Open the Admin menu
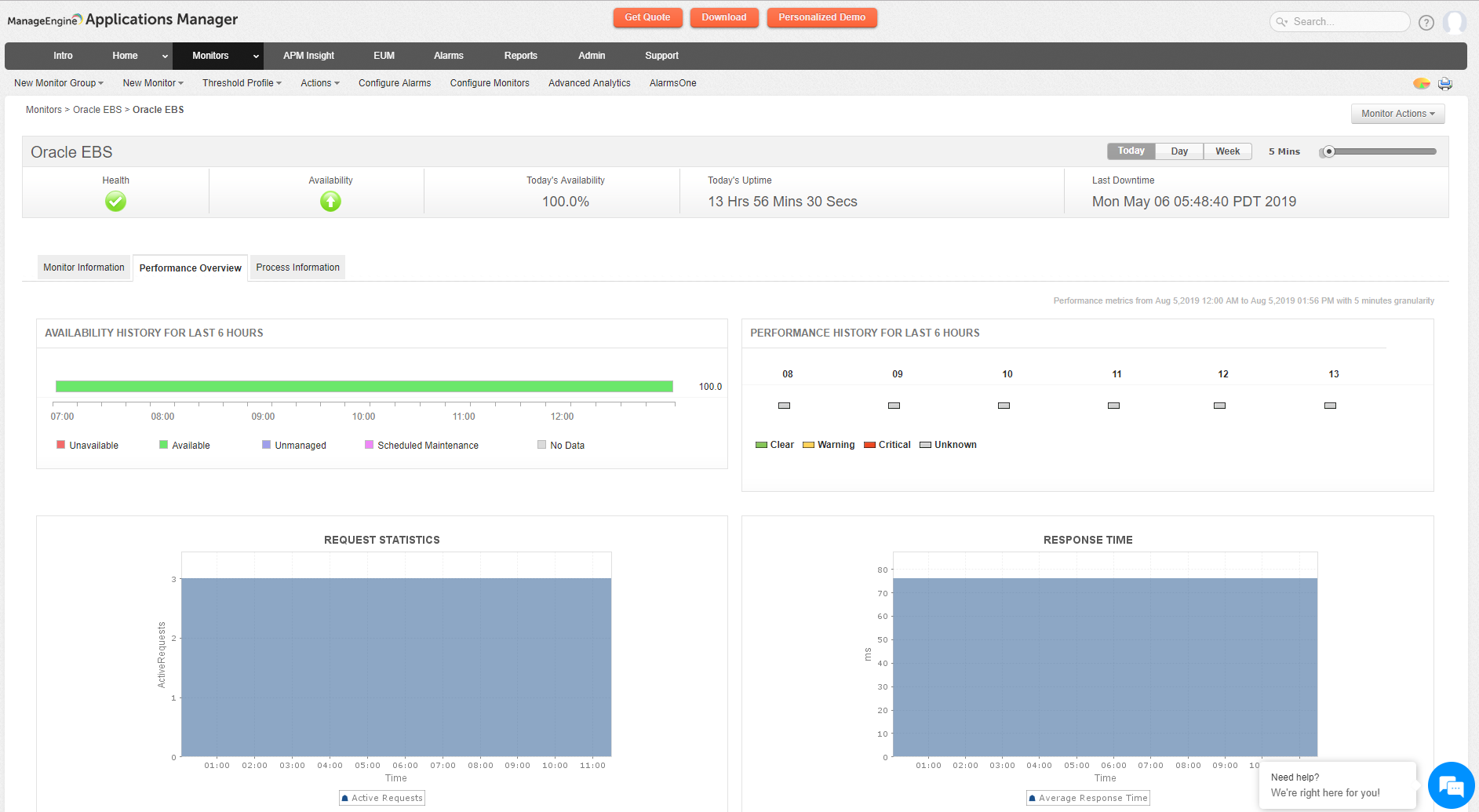This screenshot has height=812, width=1479. (592, 56)
